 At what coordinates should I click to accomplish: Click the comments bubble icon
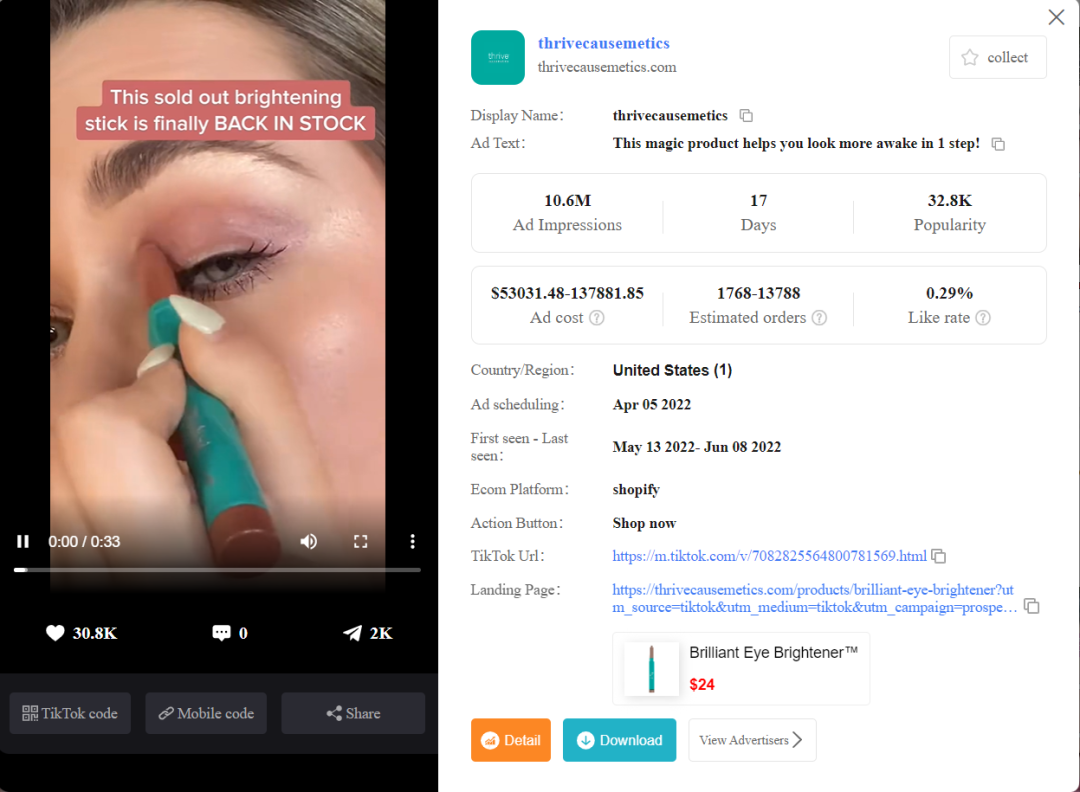click(x=221, y=633)
